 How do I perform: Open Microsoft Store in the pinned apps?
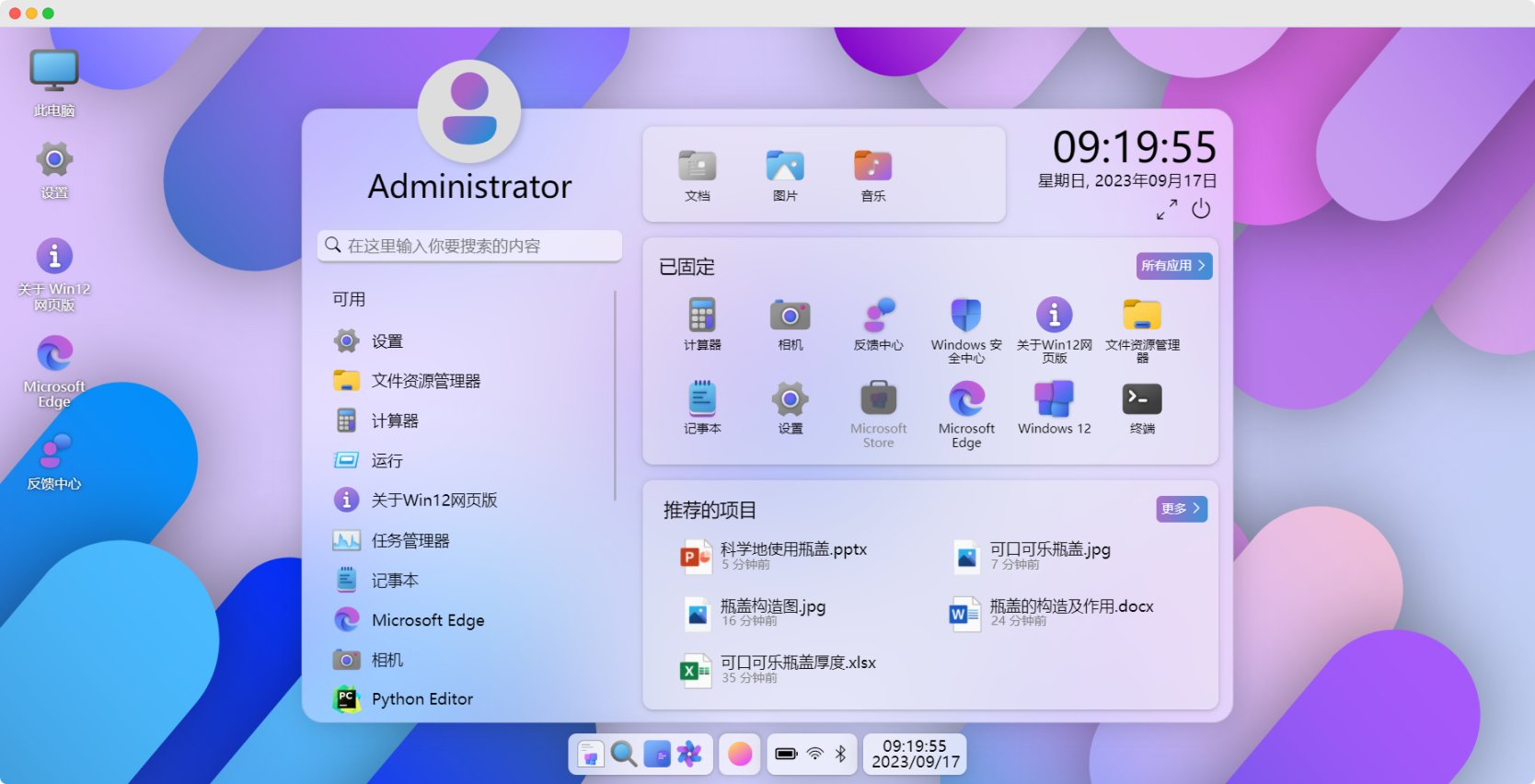coord(878,414)
